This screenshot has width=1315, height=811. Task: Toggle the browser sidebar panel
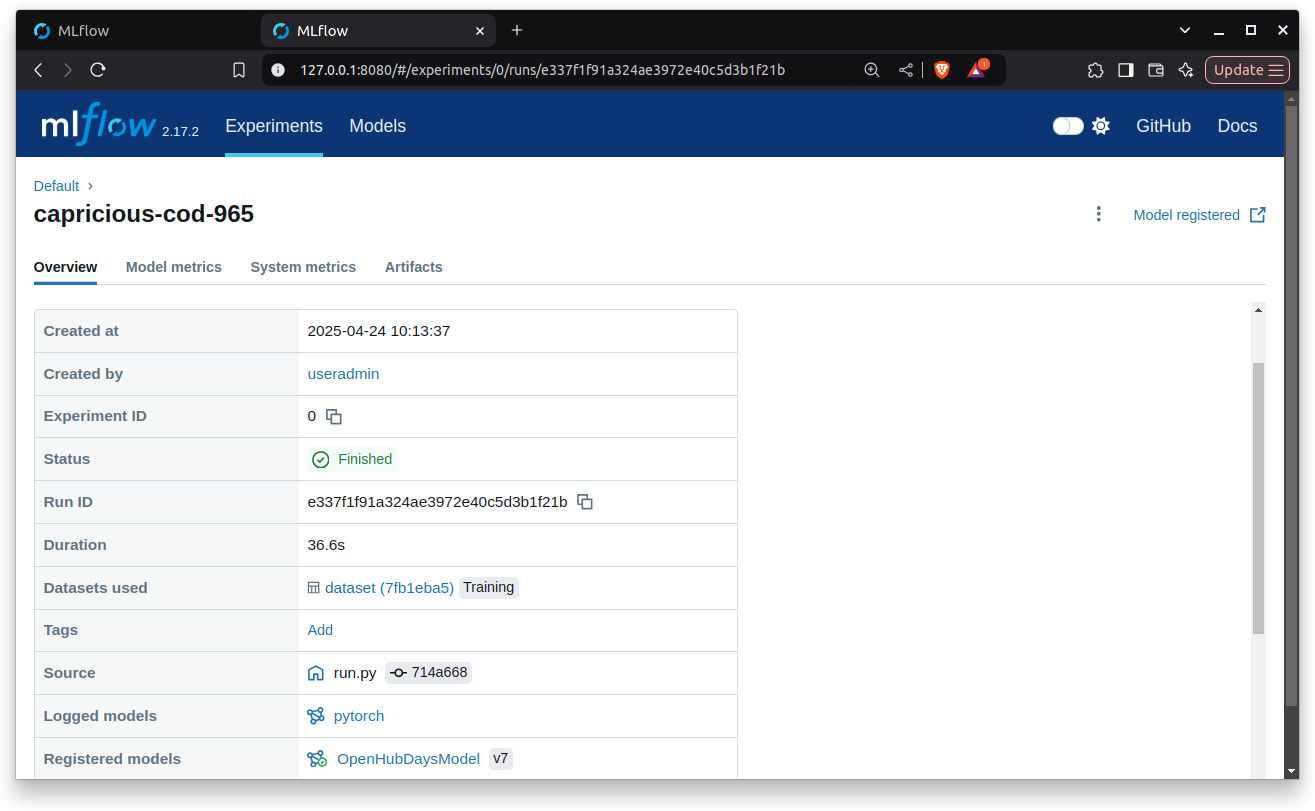click(x=1126, y=70)
